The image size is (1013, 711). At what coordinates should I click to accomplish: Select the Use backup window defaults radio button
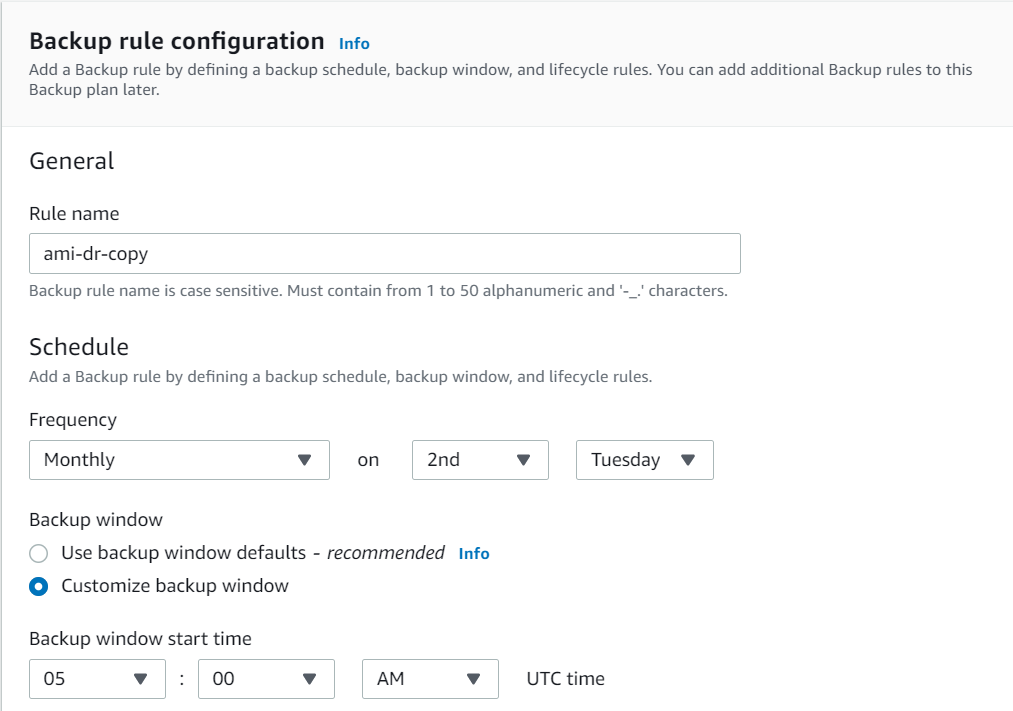[x=39, y=553]
